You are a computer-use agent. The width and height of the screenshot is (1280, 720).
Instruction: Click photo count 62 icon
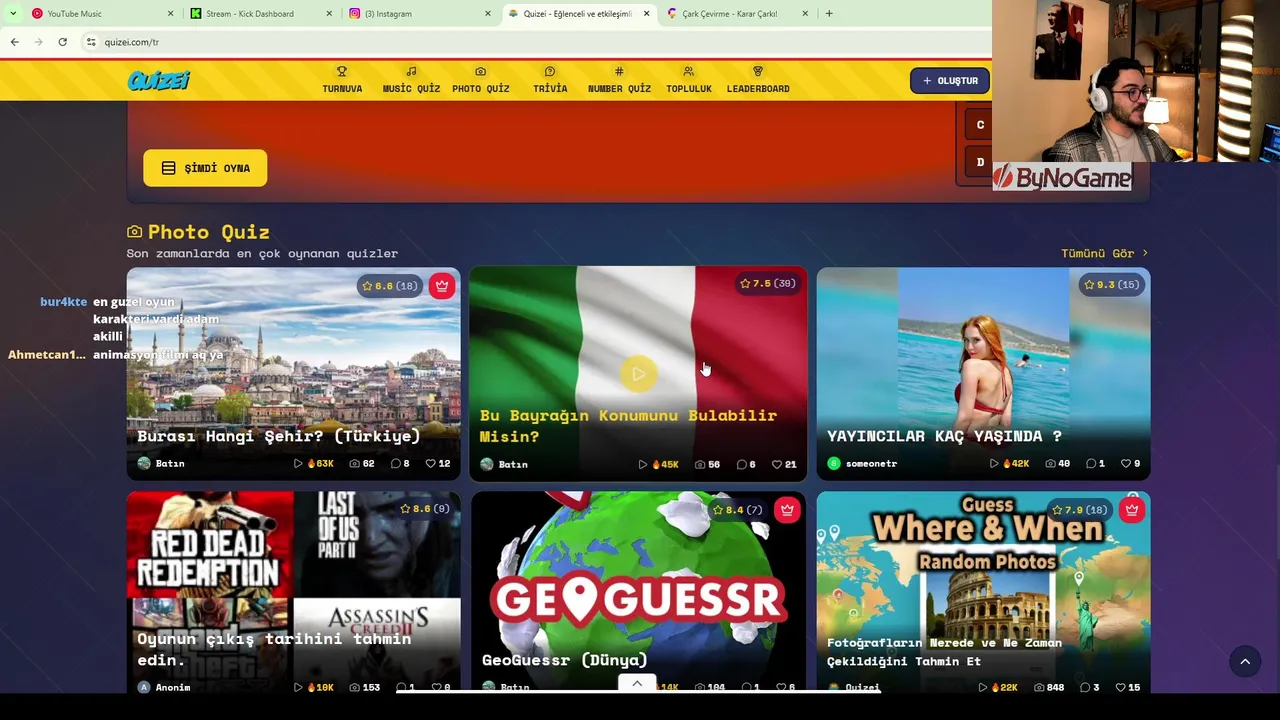pos(354,464)
